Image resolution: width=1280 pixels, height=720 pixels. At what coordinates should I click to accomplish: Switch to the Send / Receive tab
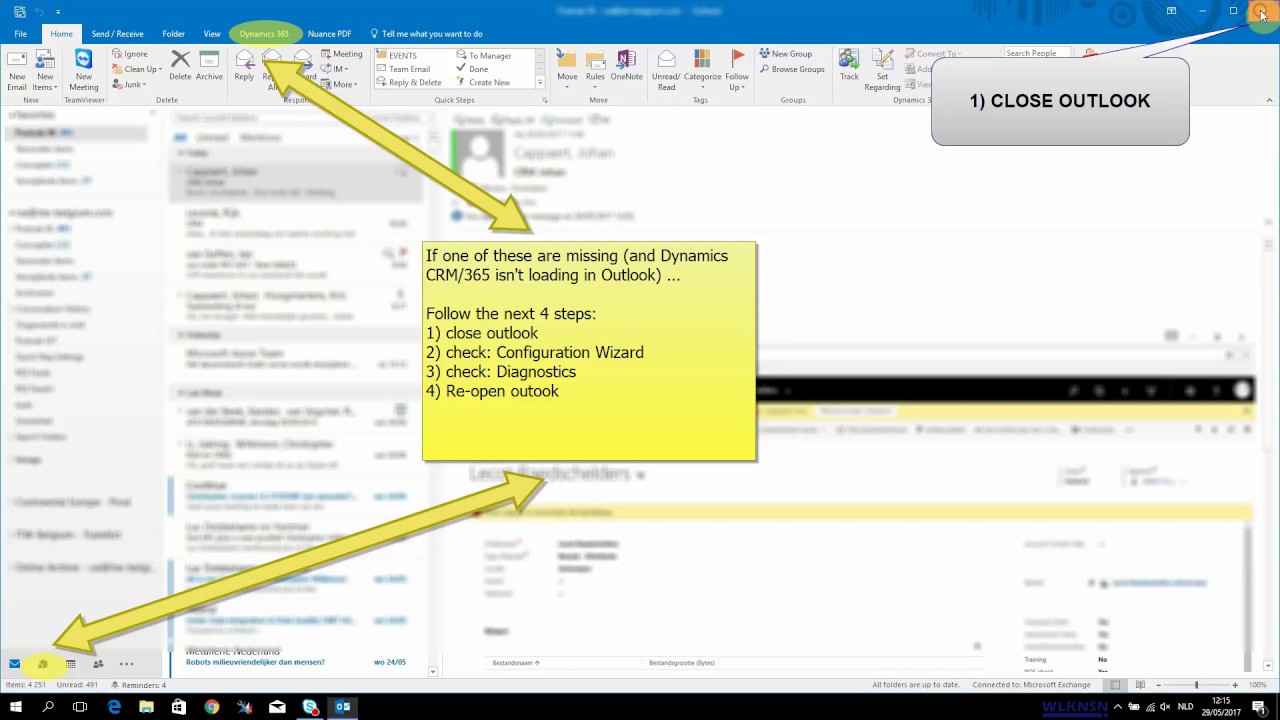(117, 34)
